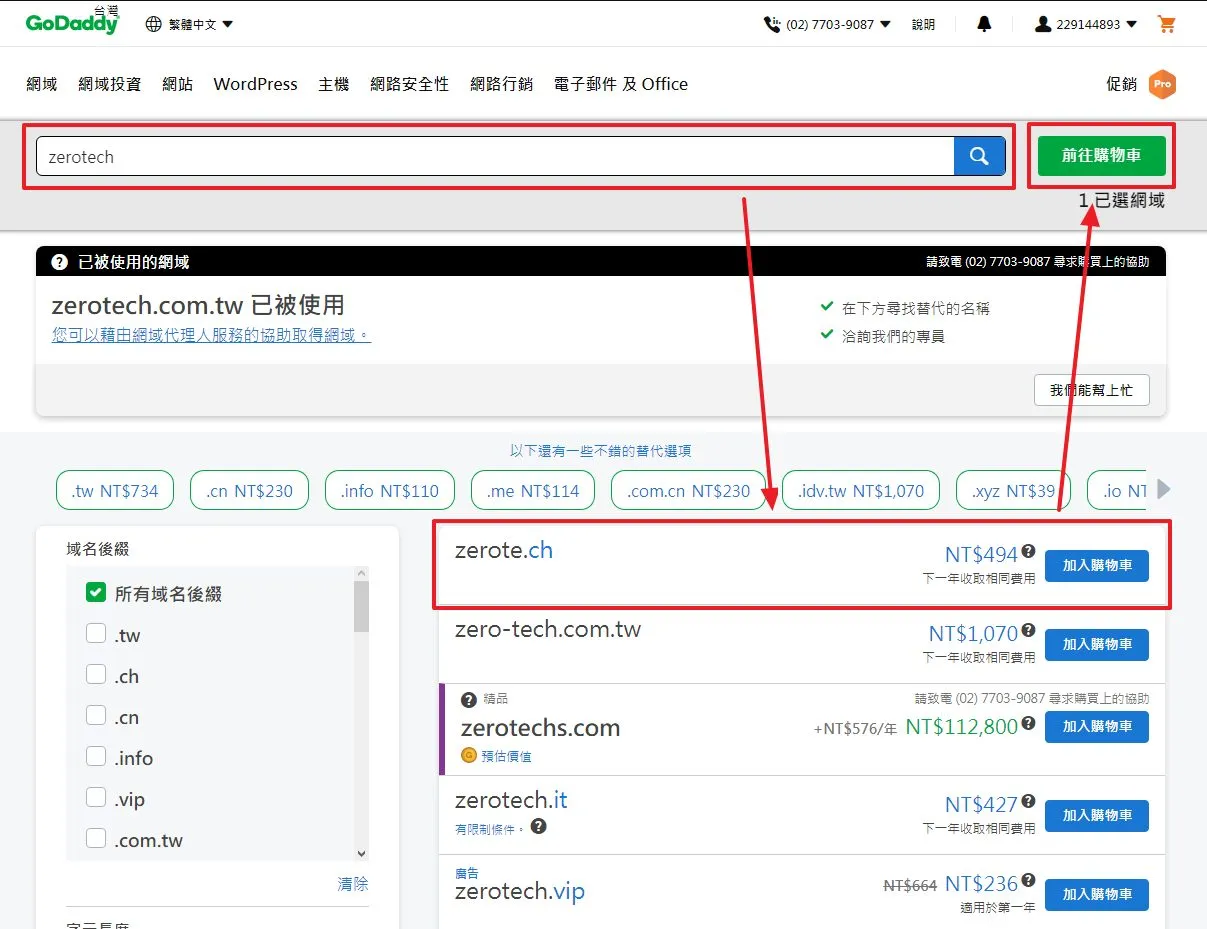Click the question mark icon beside 精品
Image resolution: width=1207 pixels, height=929 pixels.
(468, 699)
